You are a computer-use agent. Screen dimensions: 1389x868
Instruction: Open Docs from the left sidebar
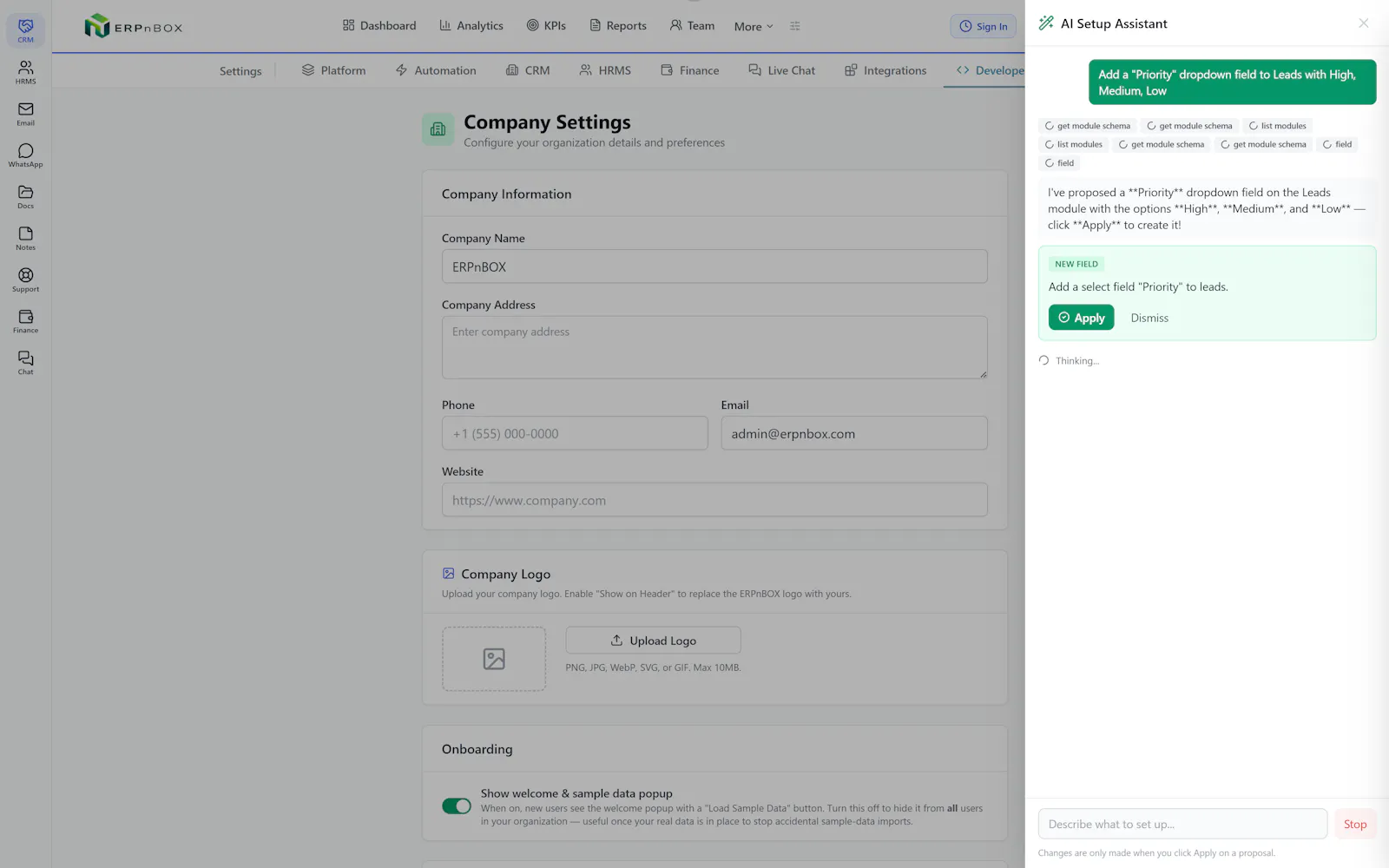coord(25,197)
